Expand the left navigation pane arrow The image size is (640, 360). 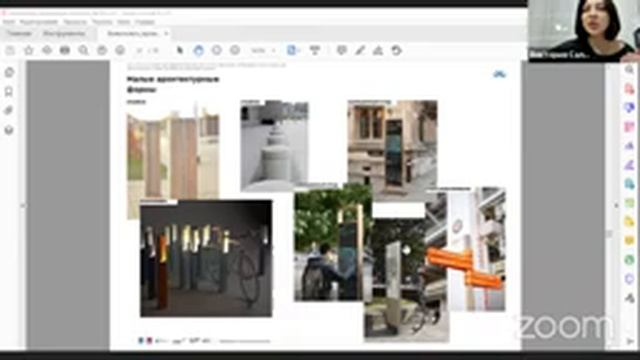pyautogui.click(x=22, y=205)
